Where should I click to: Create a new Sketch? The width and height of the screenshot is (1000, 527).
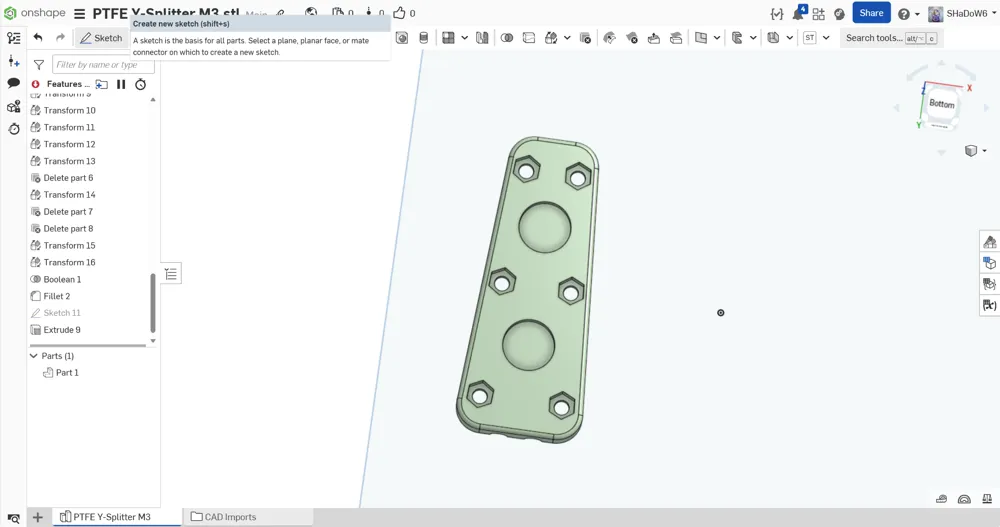point(101,38)
